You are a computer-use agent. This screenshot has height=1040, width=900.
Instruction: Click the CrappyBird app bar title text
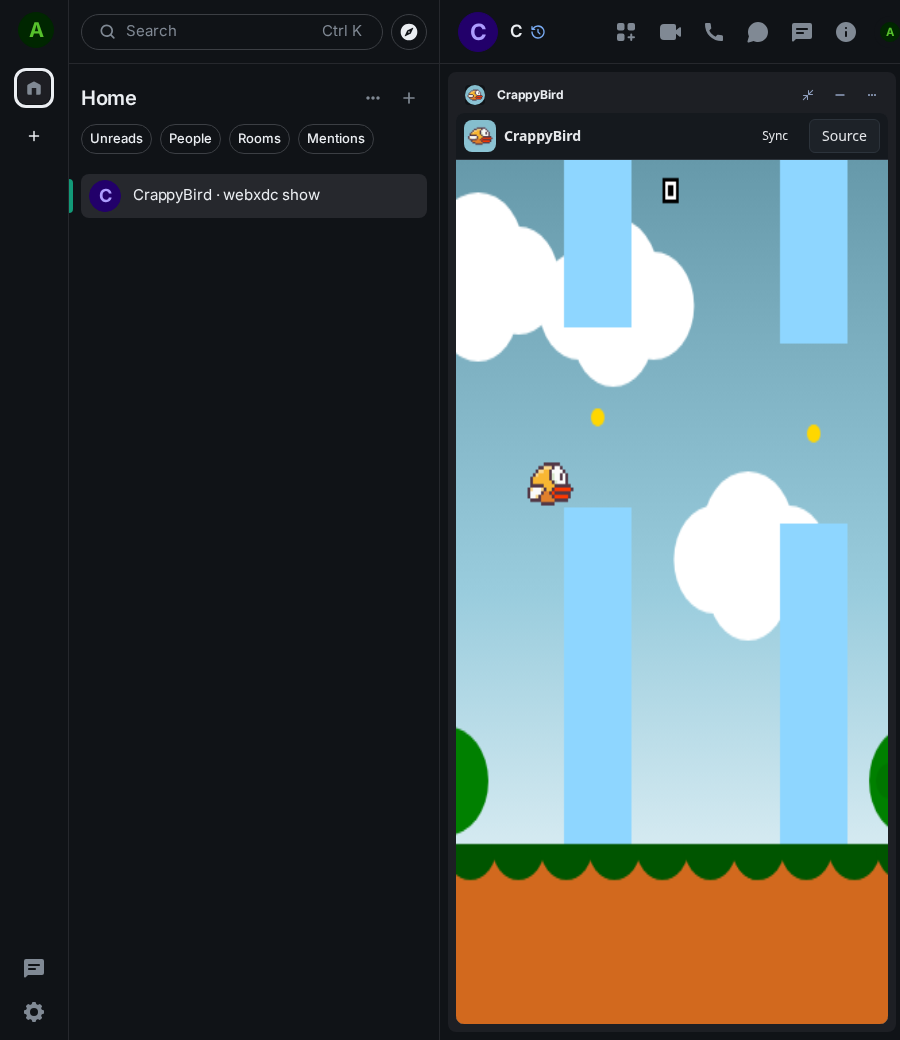click(x=542, y=136)
